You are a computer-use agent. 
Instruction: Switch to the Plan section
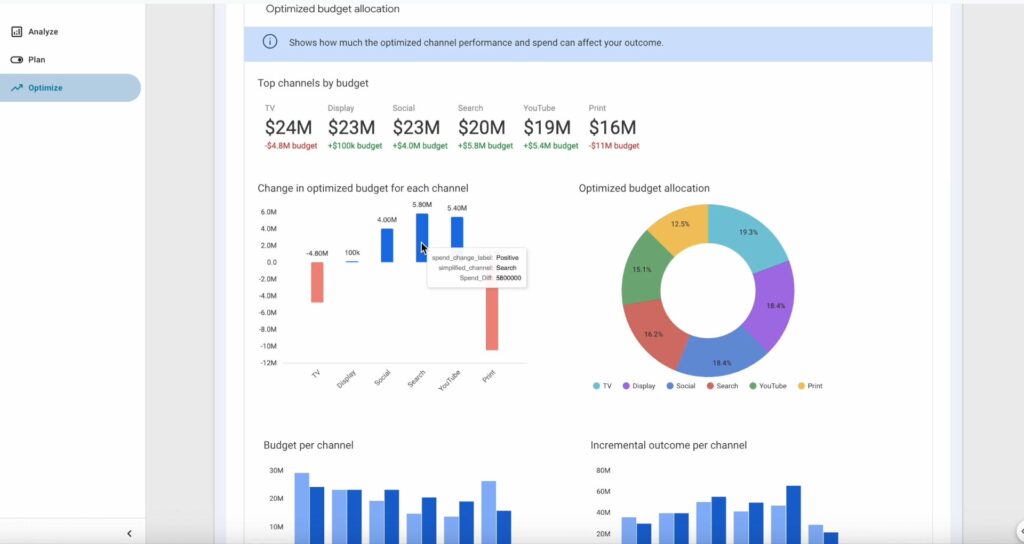pyautogui.click(x=36, y=60)
